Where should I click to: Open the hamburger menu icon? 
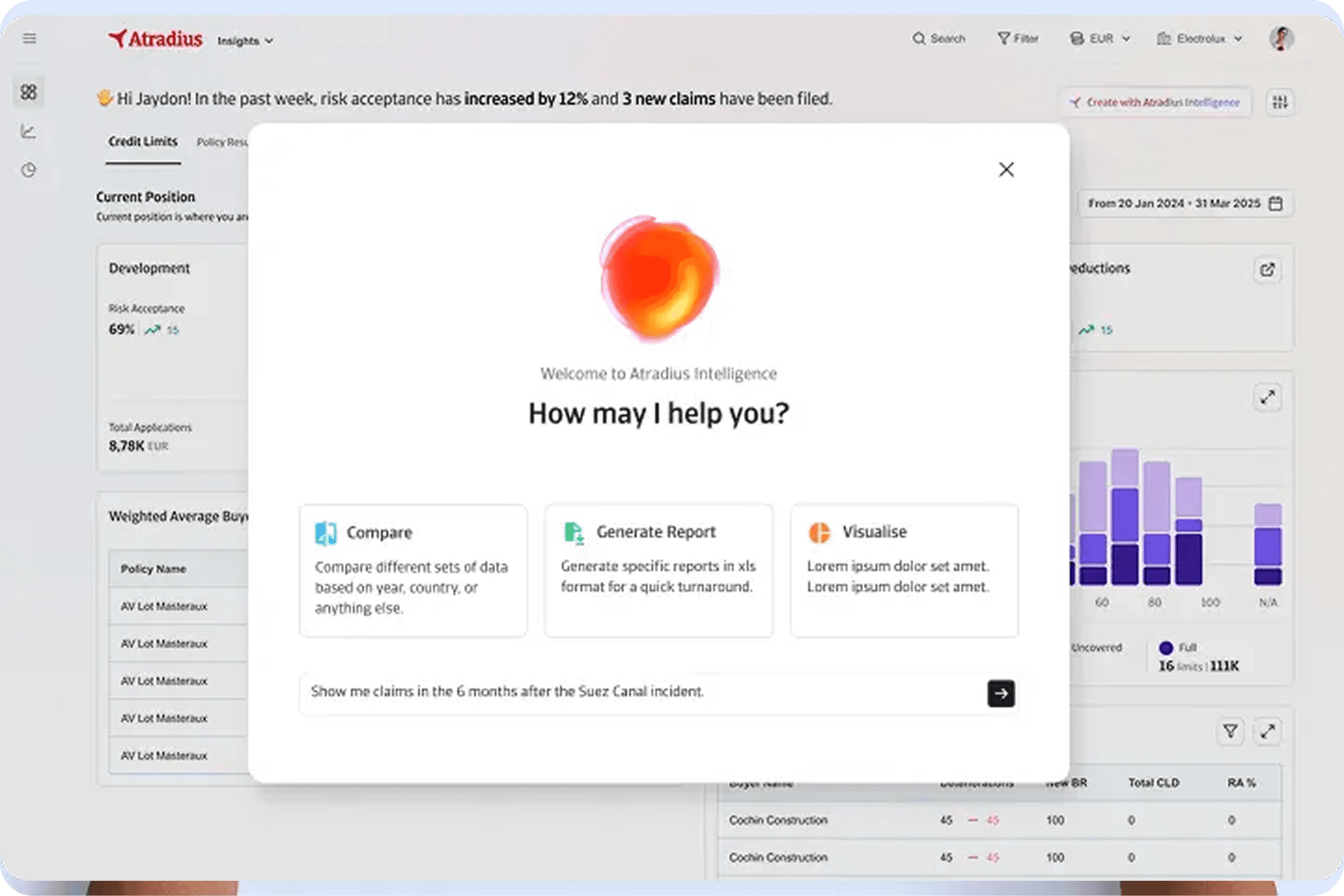click(x=29, y=38)
